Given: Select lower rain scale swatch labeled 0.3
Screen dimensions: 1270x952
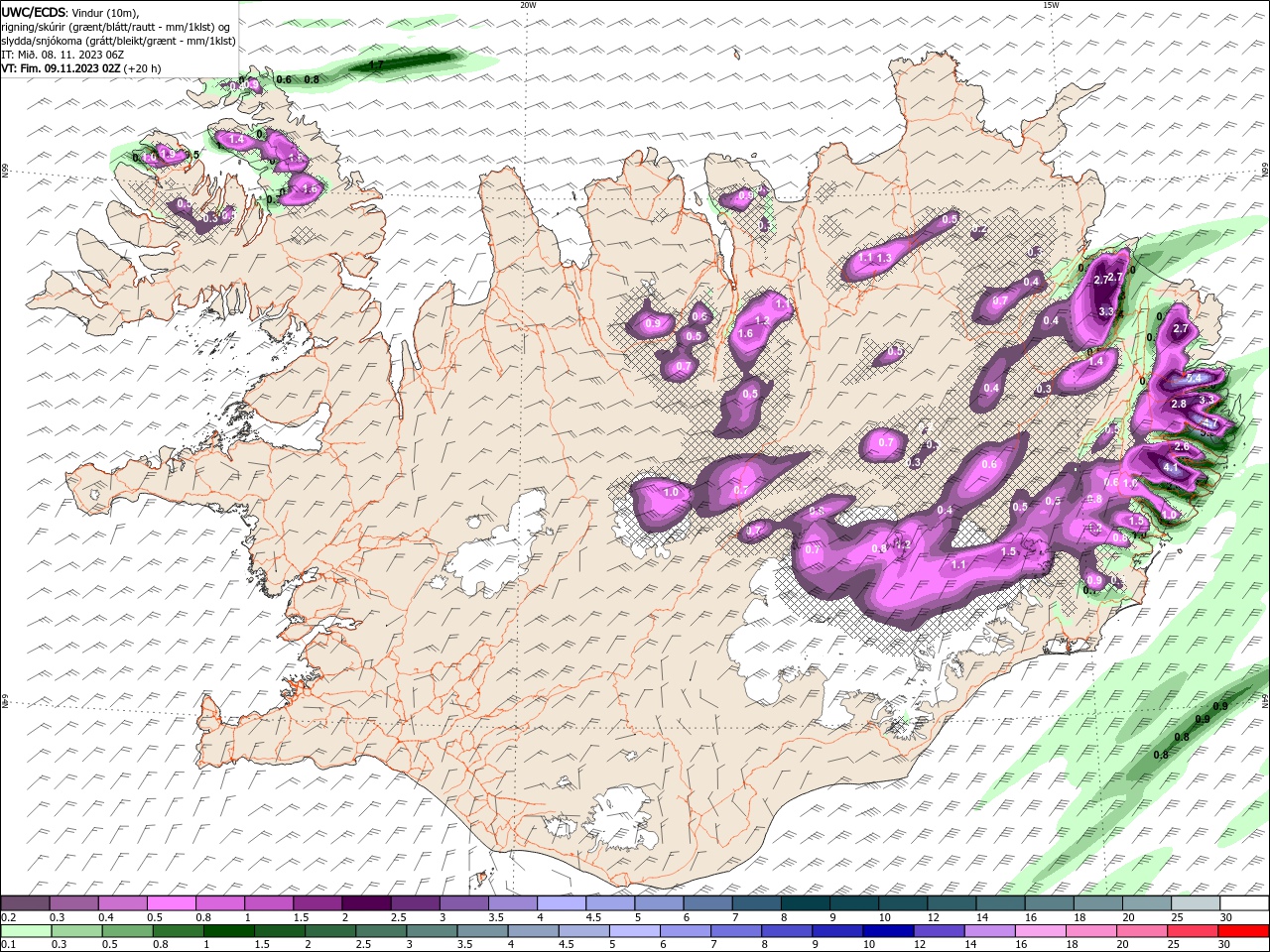Looking at the screenshot, I should [x=76, y=931].
